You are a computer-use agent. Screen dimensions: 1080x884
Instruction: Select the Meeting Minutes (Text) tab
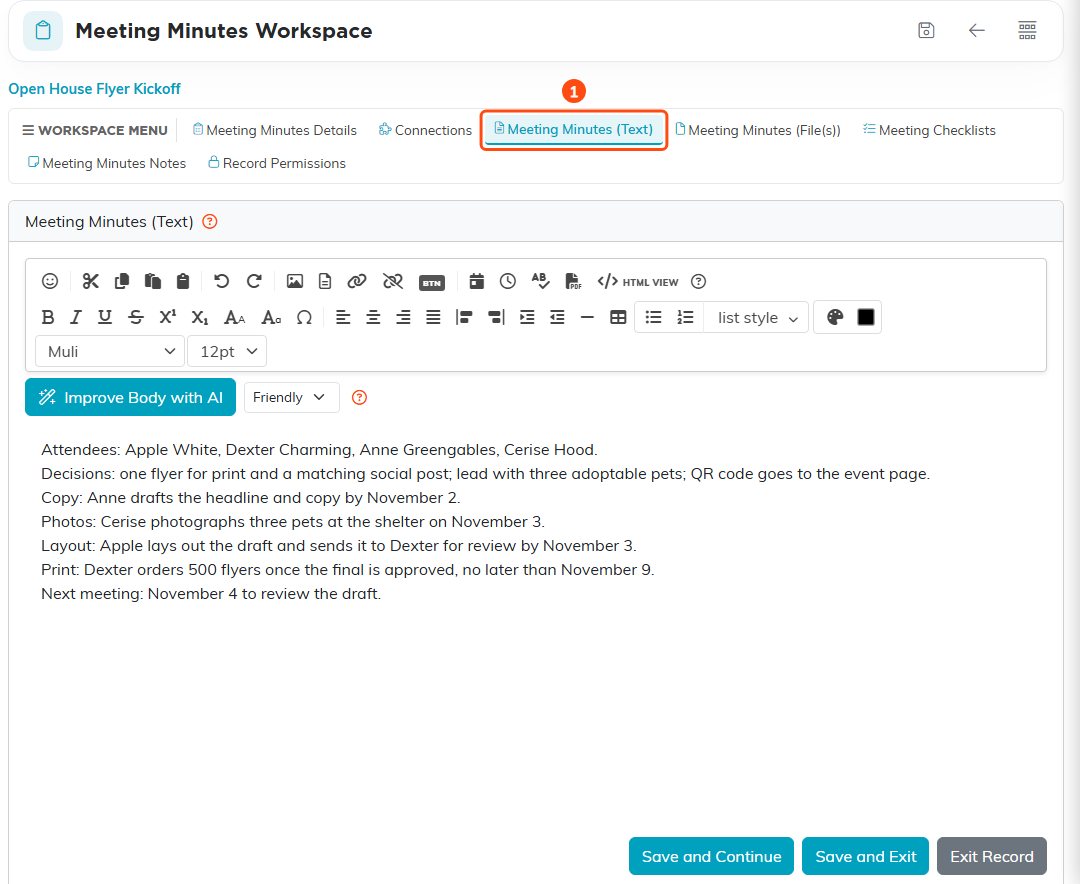[x=574, y=130]
